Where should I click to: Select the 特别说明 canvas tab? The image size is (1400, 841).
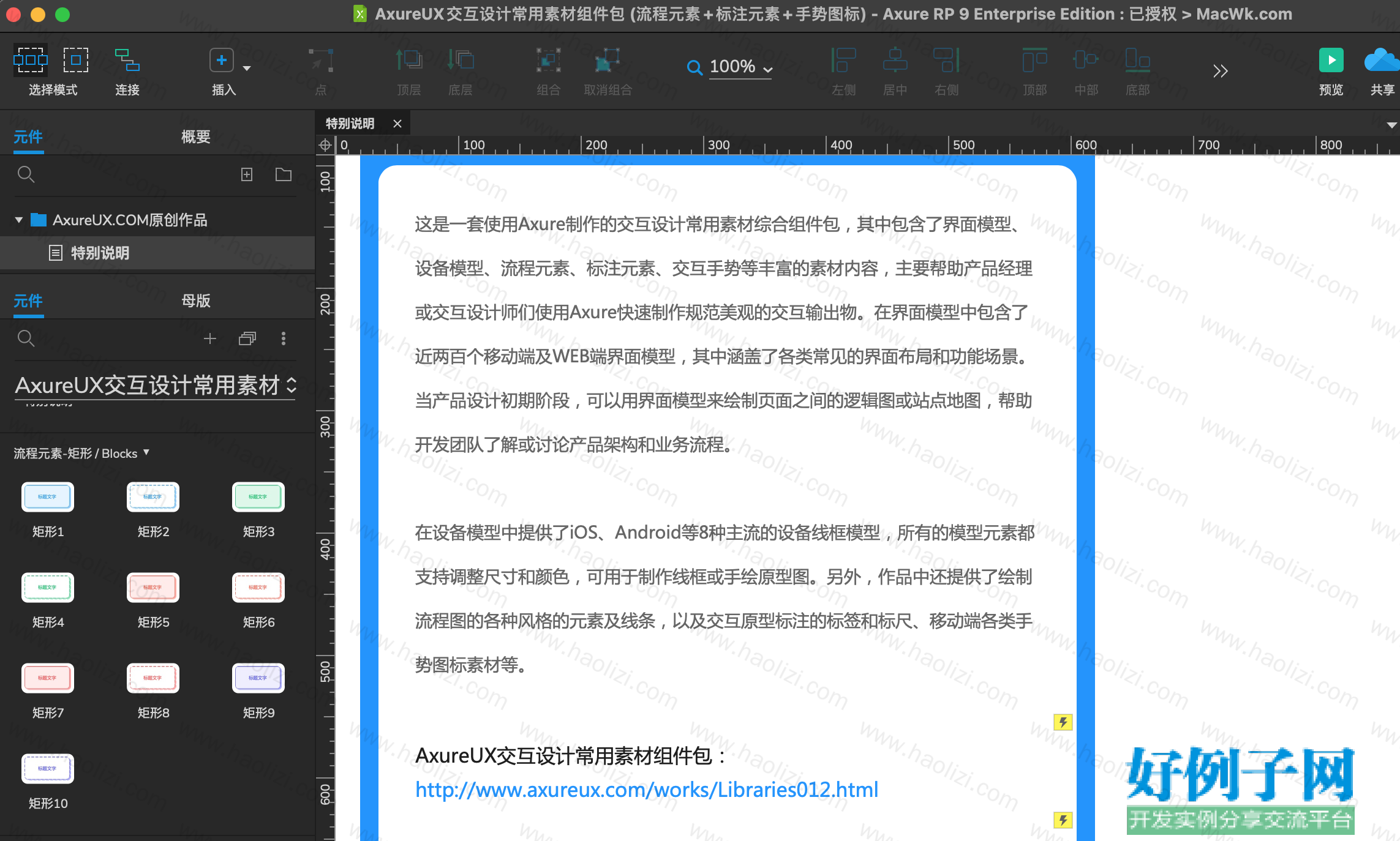[350, 124]
